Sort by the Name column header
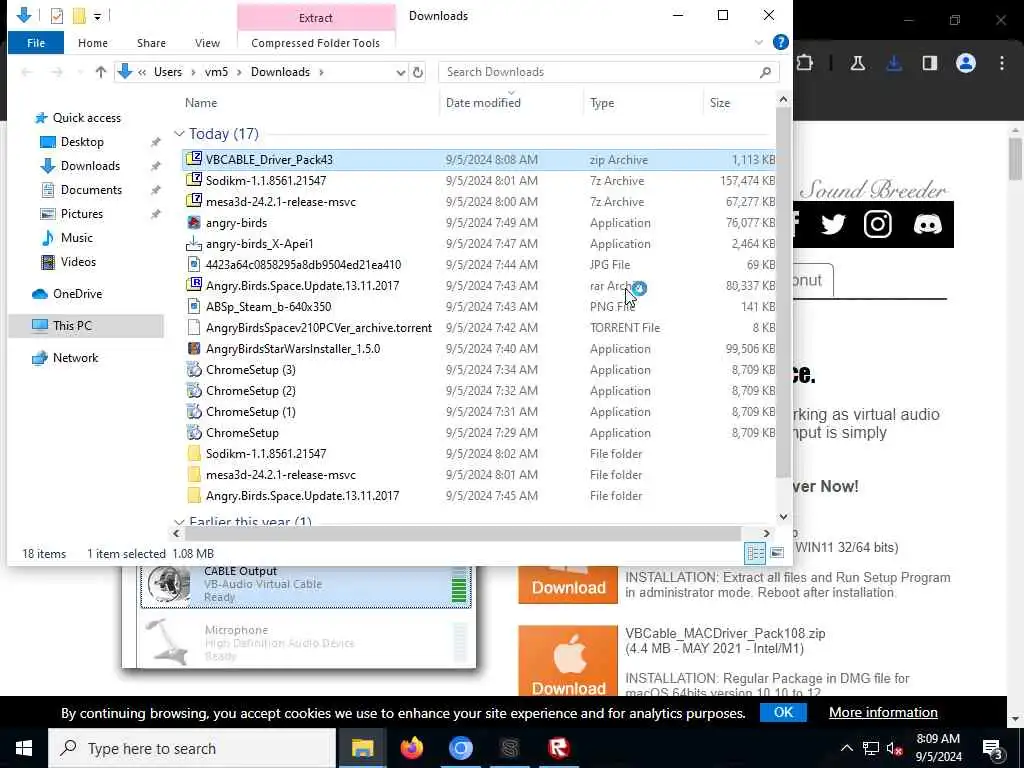 [x=200, y=103]
